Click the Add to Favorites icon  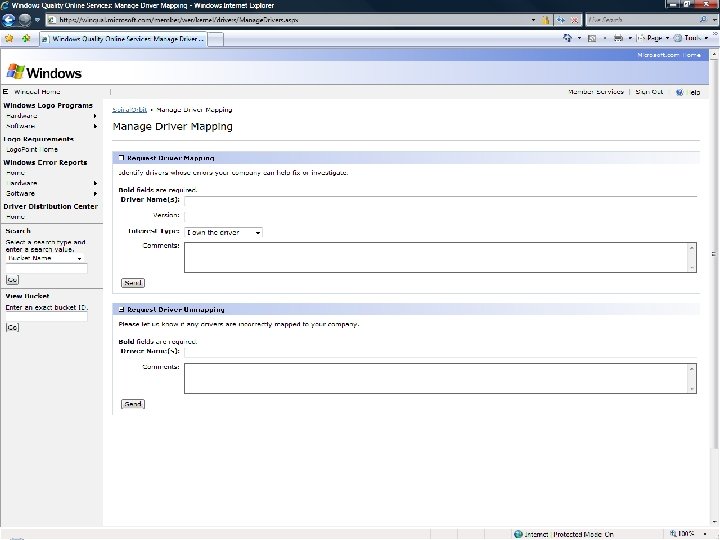click(x=26, y=39)
